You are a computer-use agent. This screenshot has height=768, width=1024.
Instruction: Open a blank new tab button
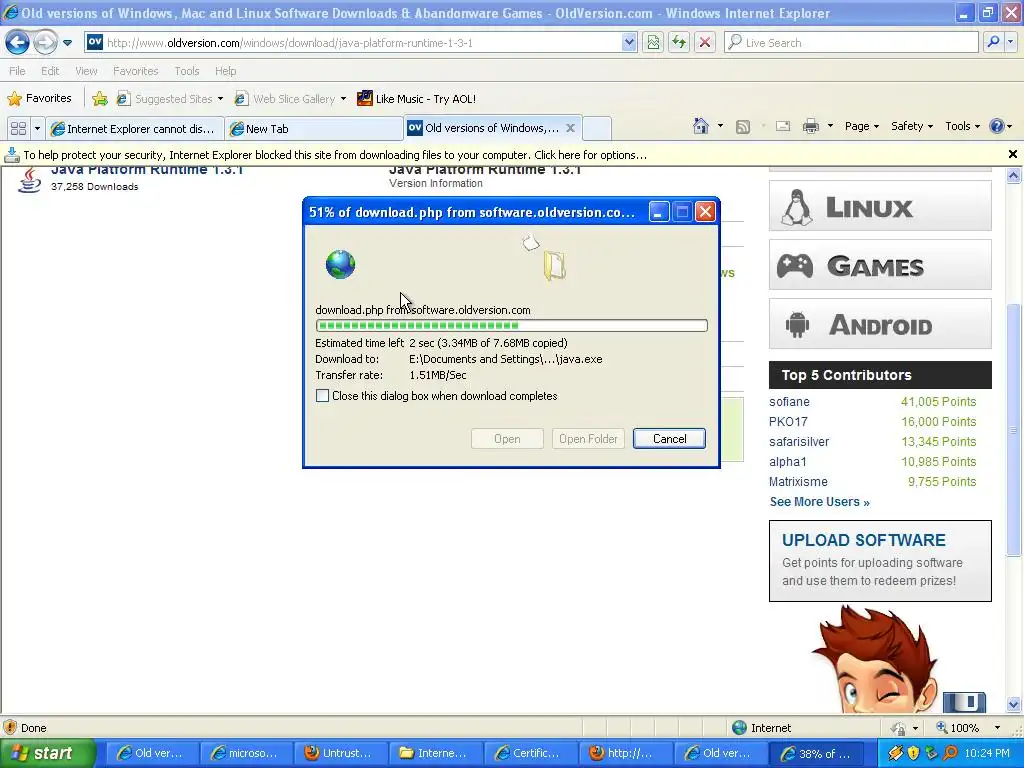pos(596,129)
